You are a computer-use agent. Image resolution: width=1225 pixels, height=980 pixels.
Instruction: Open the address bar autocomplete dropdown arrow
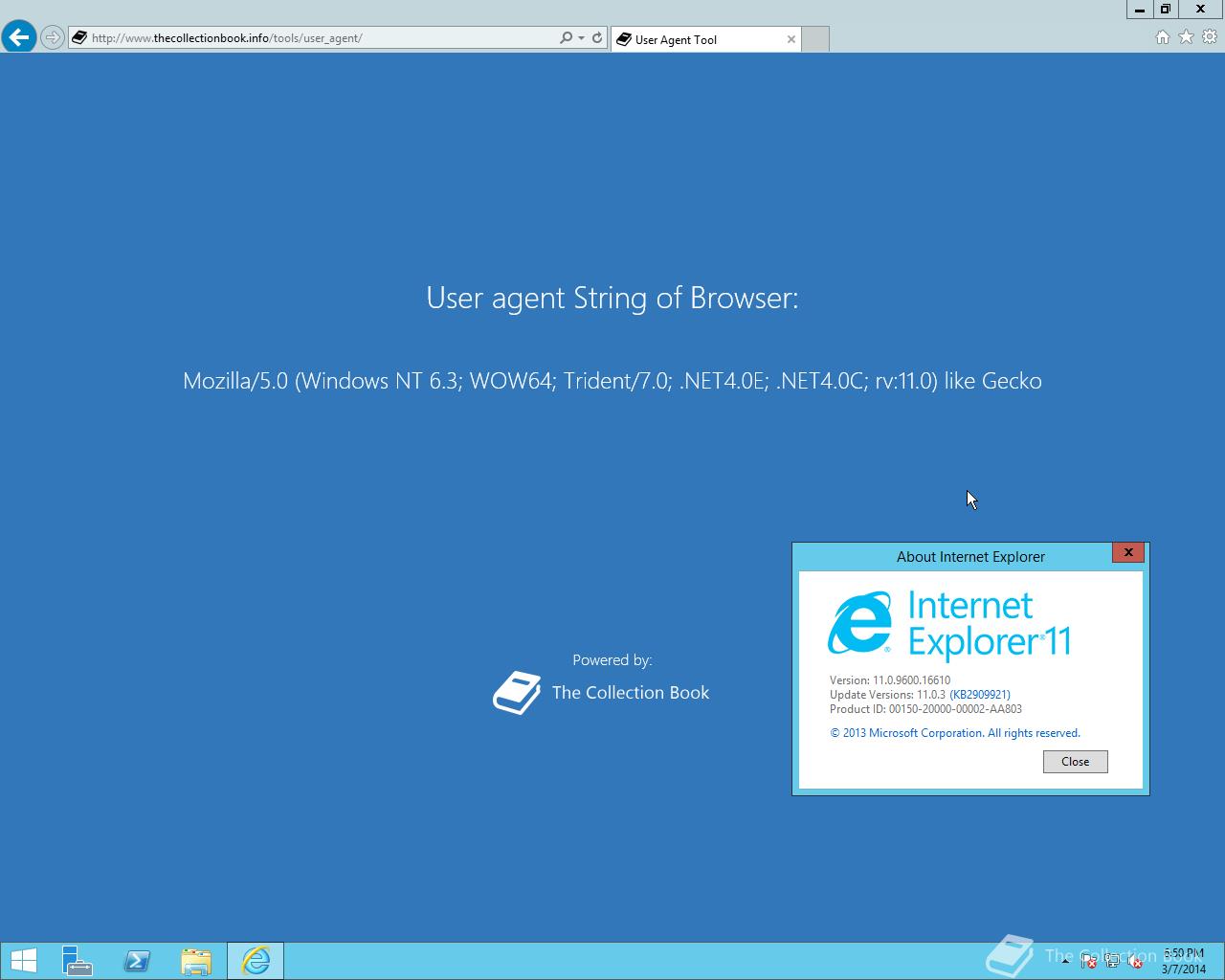click(x=581, y=38)
